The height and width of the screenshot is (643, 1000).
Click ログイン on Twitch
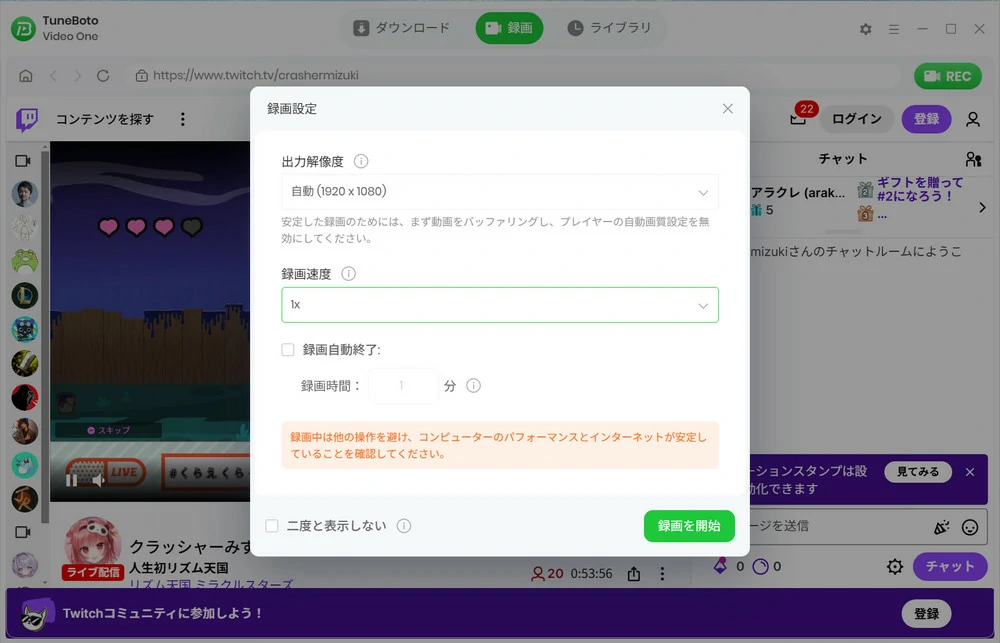click(857, 119)
